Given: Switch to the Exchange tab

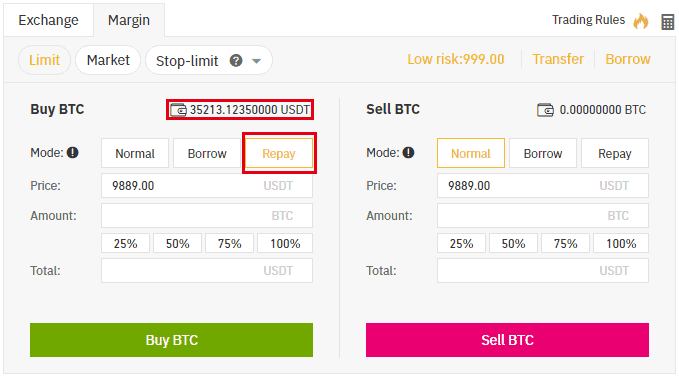Looking at the screenshot, I should click(x=48, y=20).
